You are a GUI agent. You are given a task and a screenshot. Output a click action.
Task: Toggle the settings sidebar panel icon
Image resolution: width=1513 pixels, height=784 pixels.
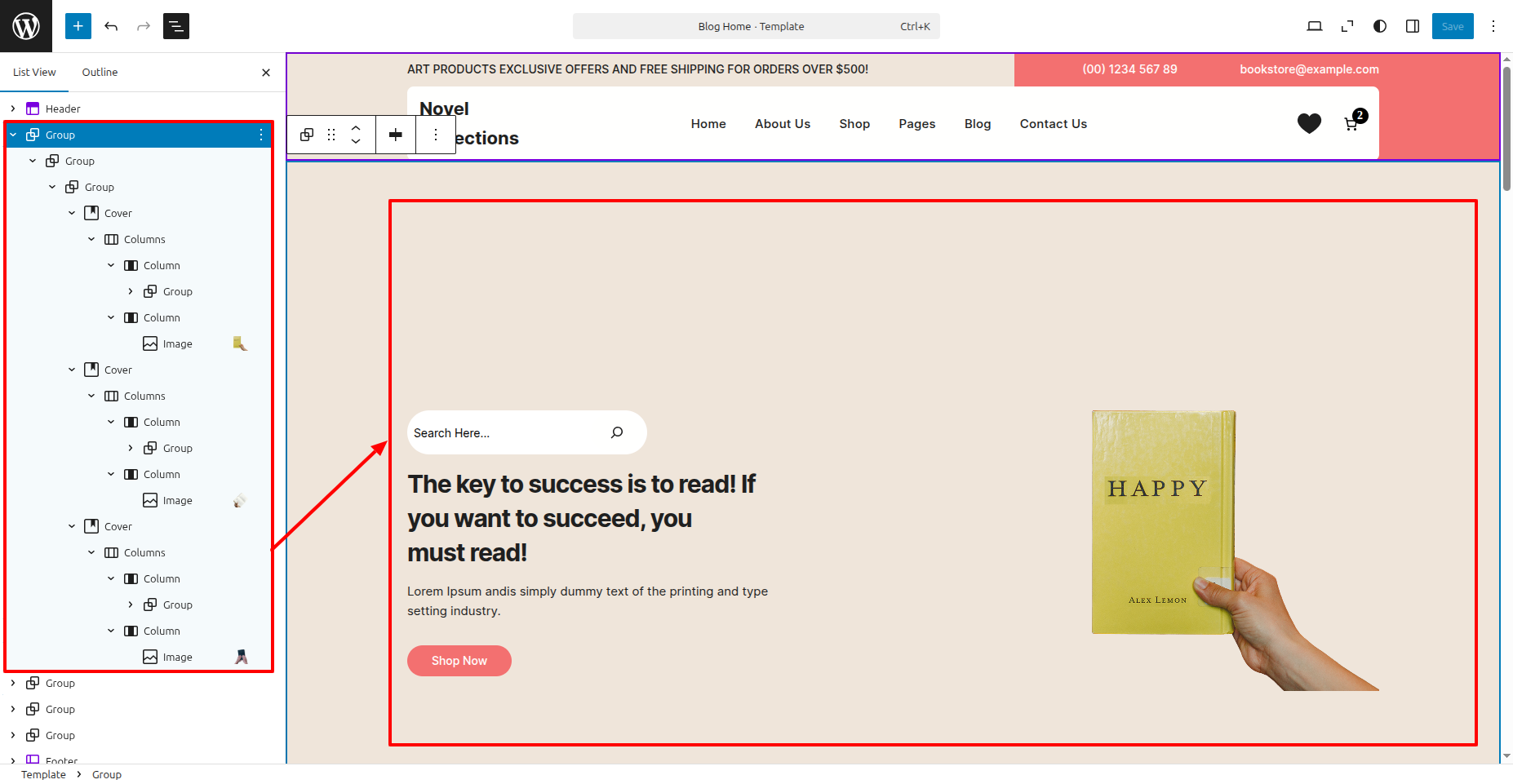(x=1413, y=26)
